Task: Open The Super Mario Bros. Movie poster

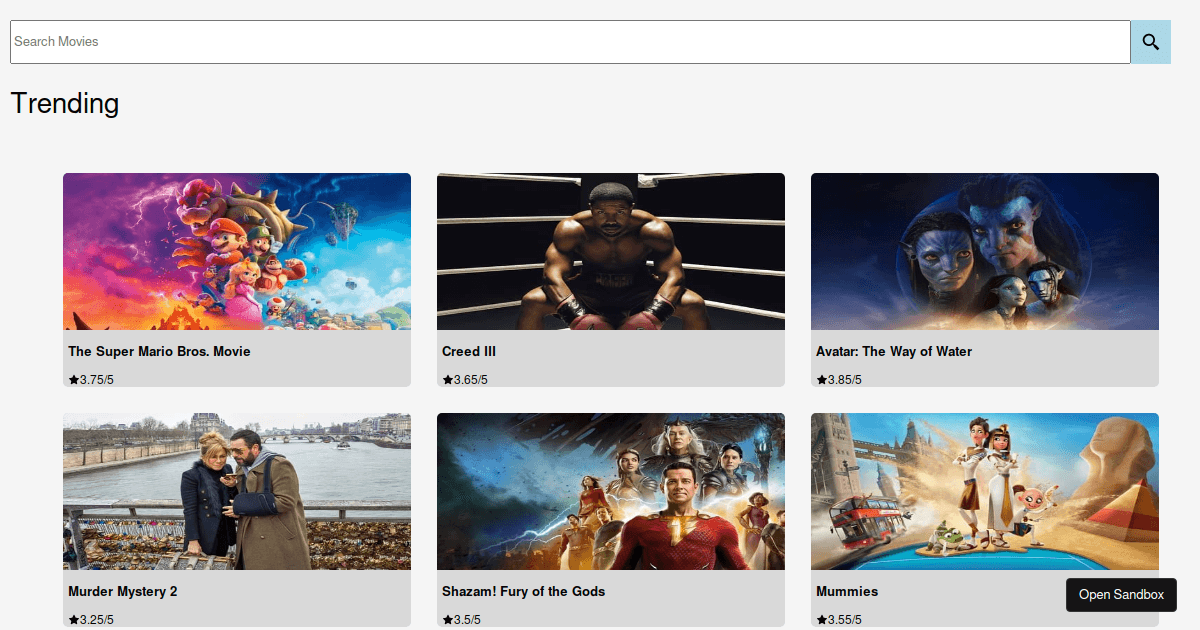Action: (237, 251)
